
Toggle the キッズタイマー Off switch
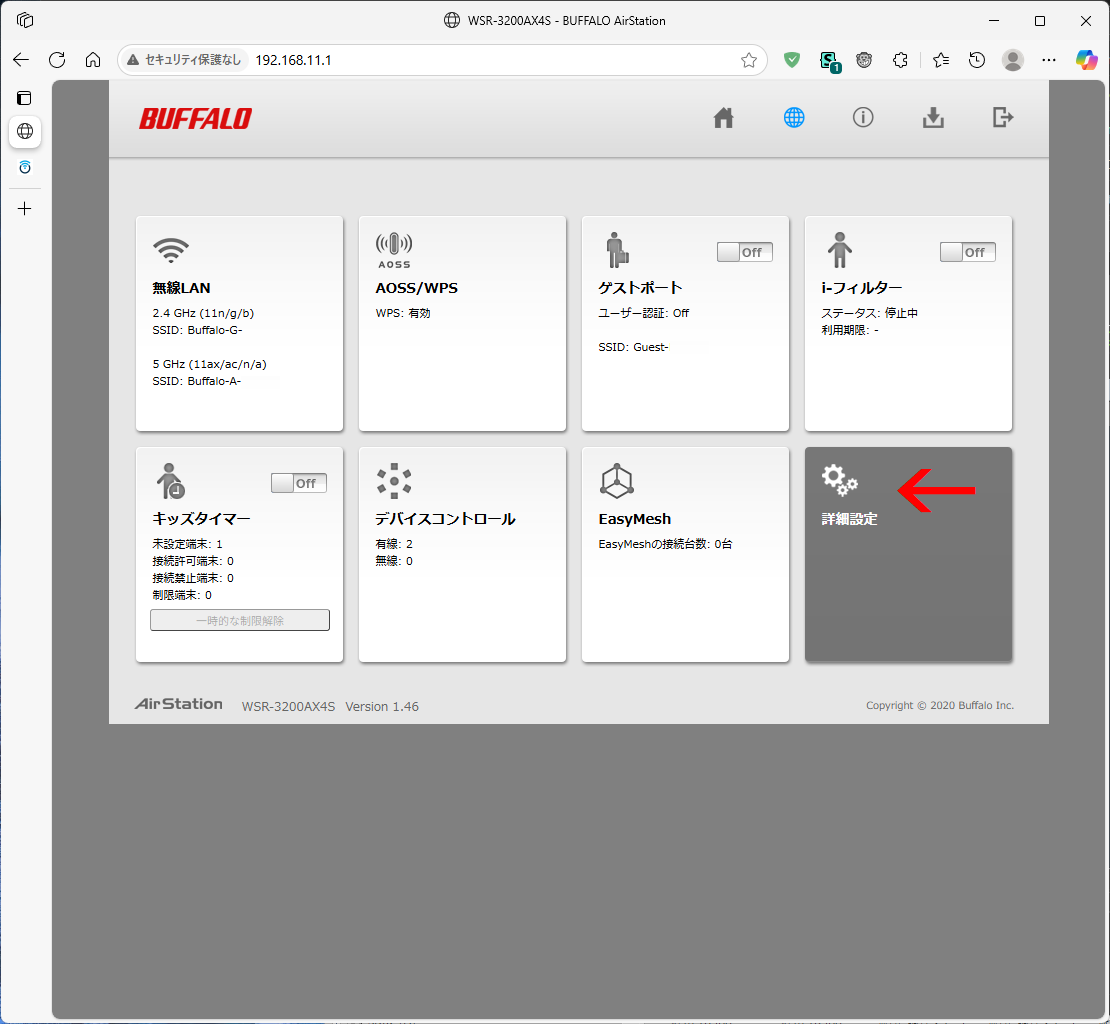click(x=299, y=483)
